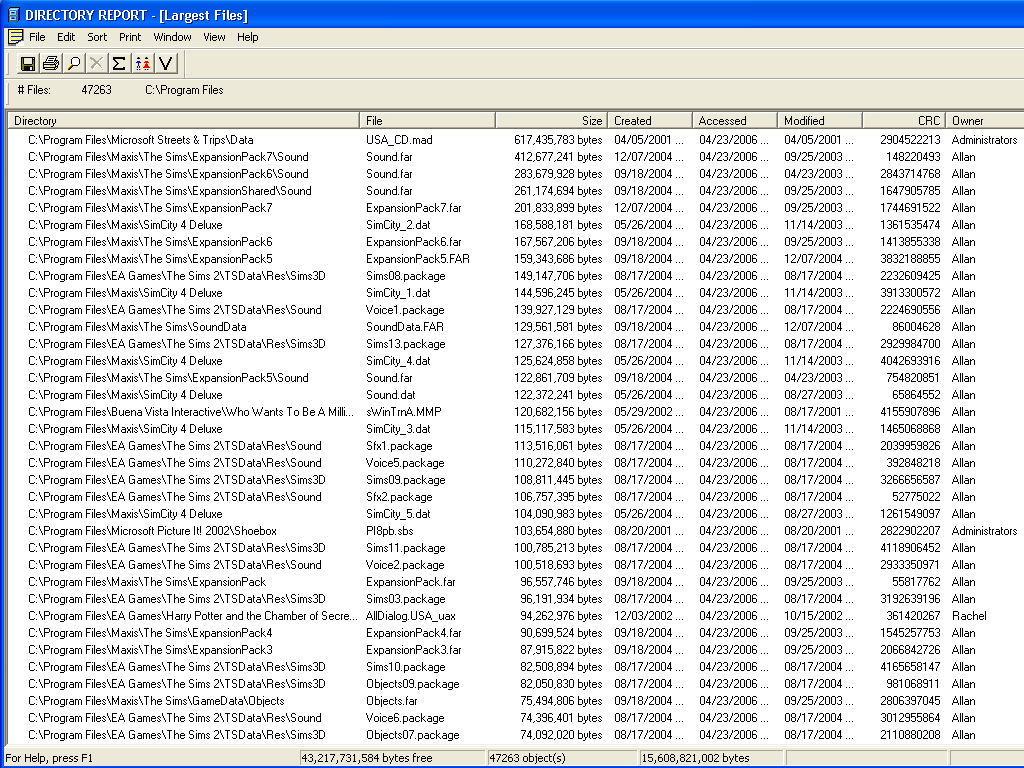The width and height of the screenshot is (1024, 768).
Task: Click the created date 12/03/2002
Action: point(649,616)
